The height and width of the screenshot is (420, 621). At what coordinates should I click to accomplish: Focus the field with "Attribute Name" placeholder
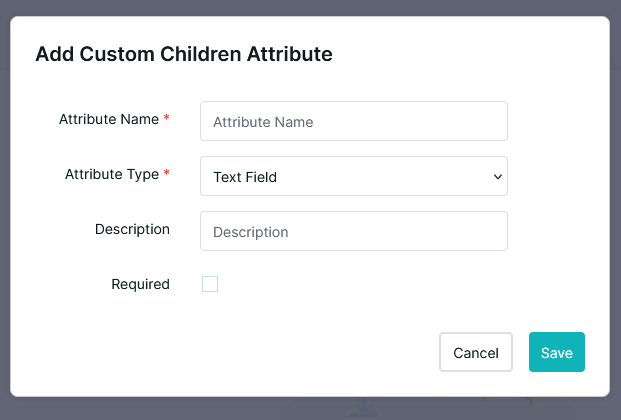coord(353,121)
